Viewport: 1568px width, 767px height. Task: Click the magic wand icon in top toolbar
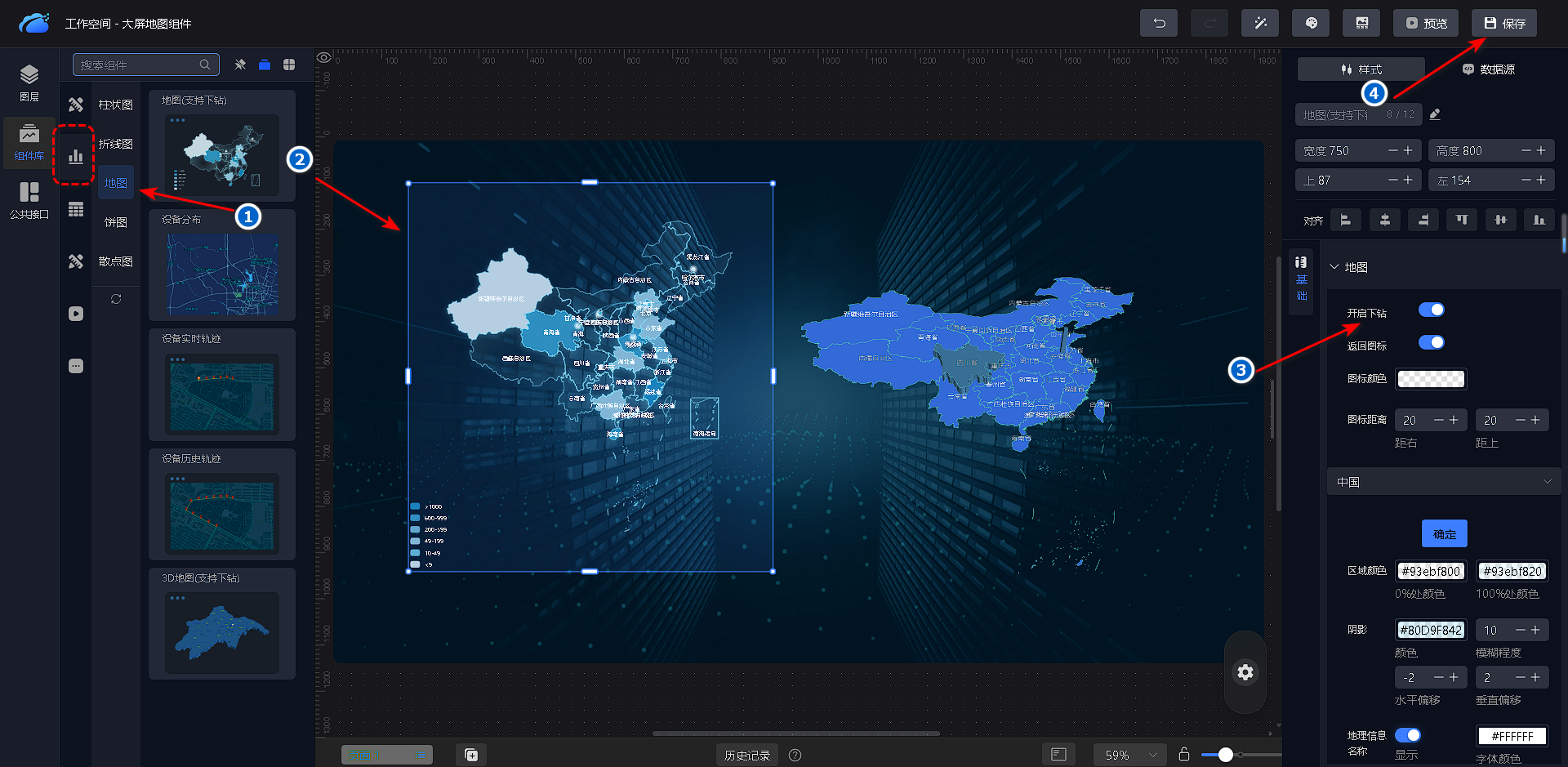tap(1259, 24)
